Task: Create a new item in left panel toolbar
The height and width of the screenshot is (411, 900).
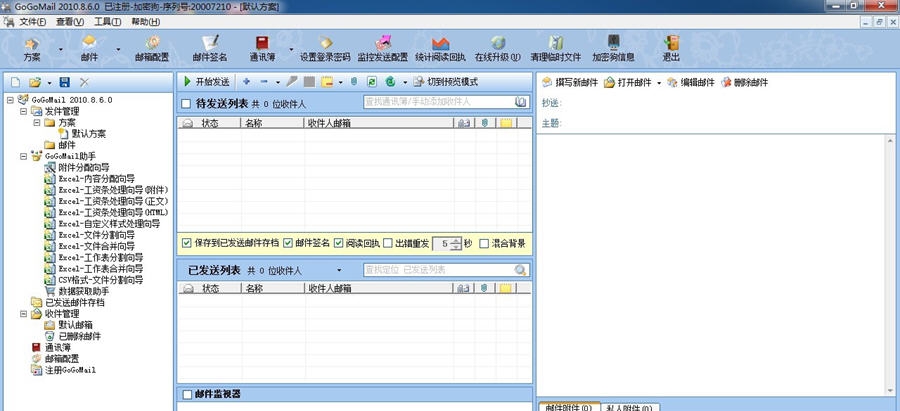Action: click(x=15, y=82)
